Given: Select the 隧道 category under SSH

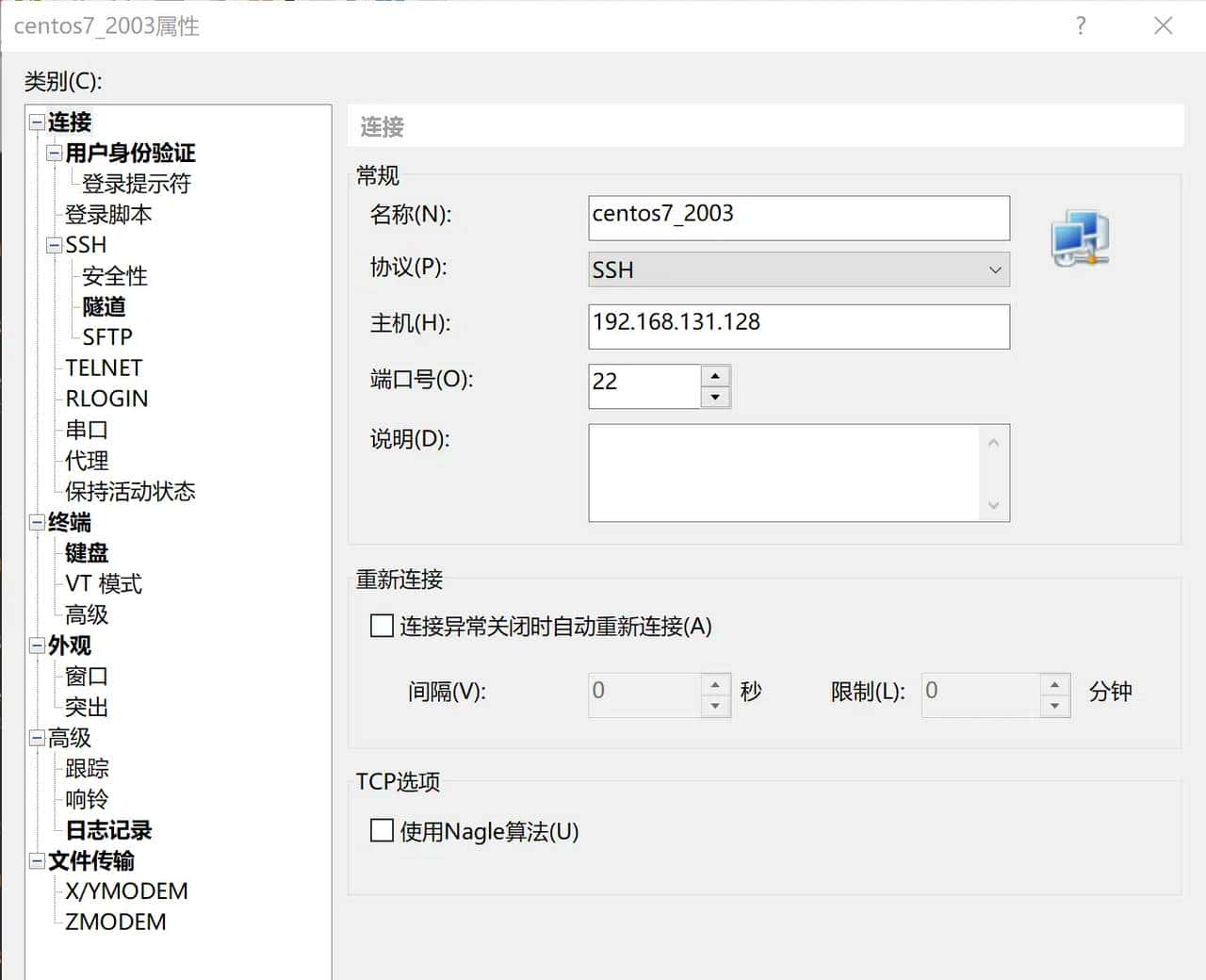Looking at the screenshot, I should [x=105, y=306].
